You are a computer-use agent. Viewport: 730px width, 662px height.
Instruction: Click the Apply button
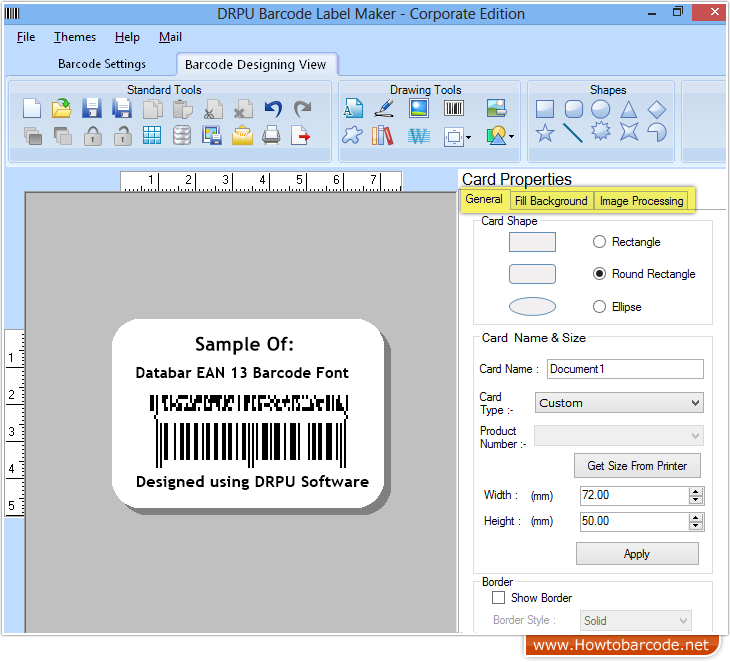pyautogui.click(x=637, y=554)
